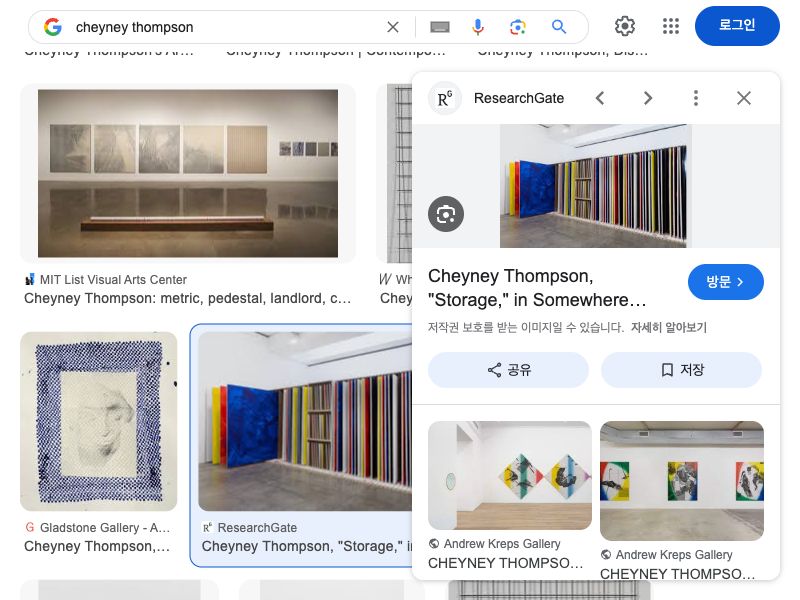Open MIT List Visual Arts Center source
Image resolution: width=800 pixels, height=600 pixels.
tap(113, 280)
